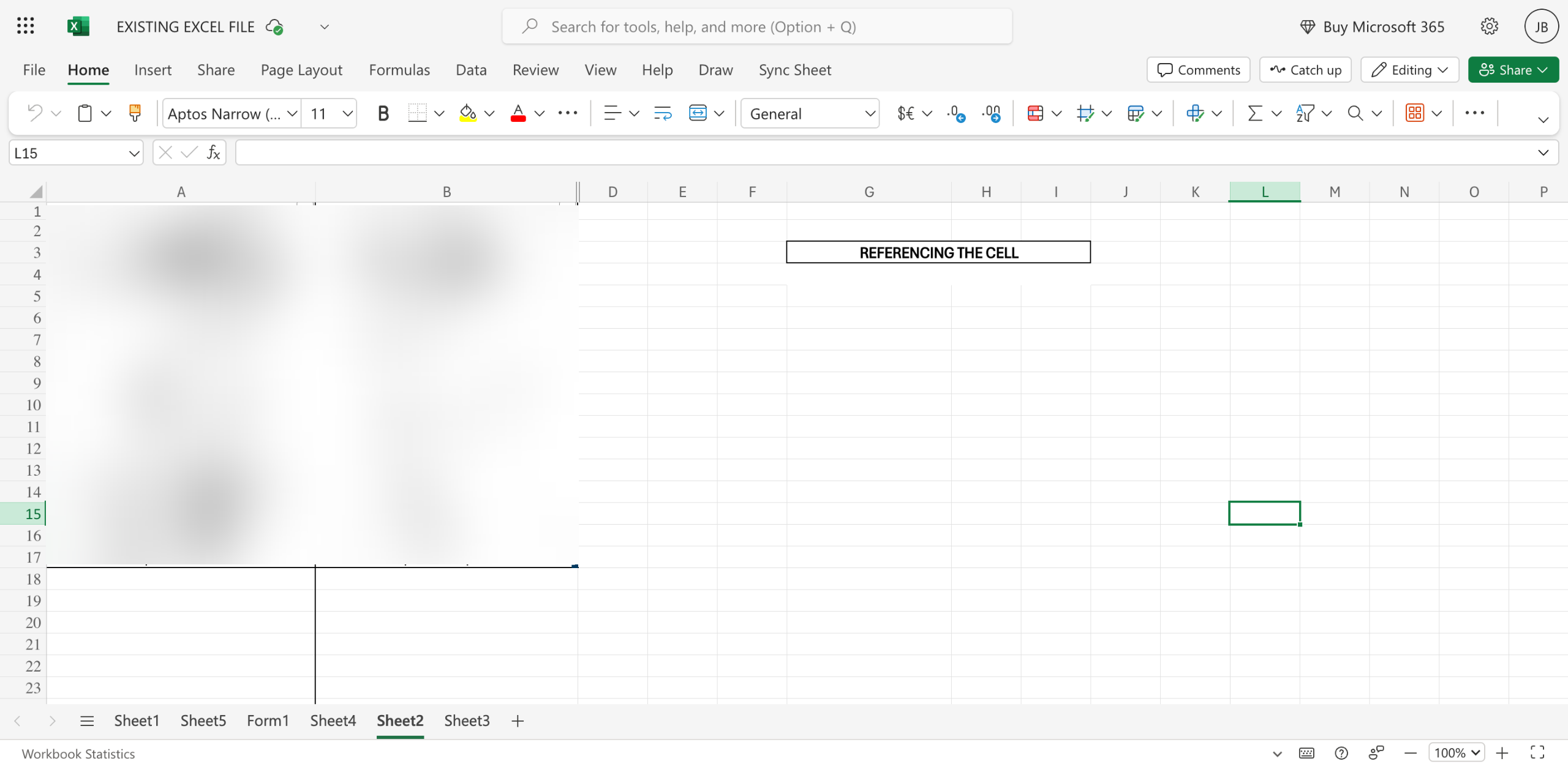Click the Format Painter icon
The height and width of the screenshot is (764, 1568).
coord(135,113)
